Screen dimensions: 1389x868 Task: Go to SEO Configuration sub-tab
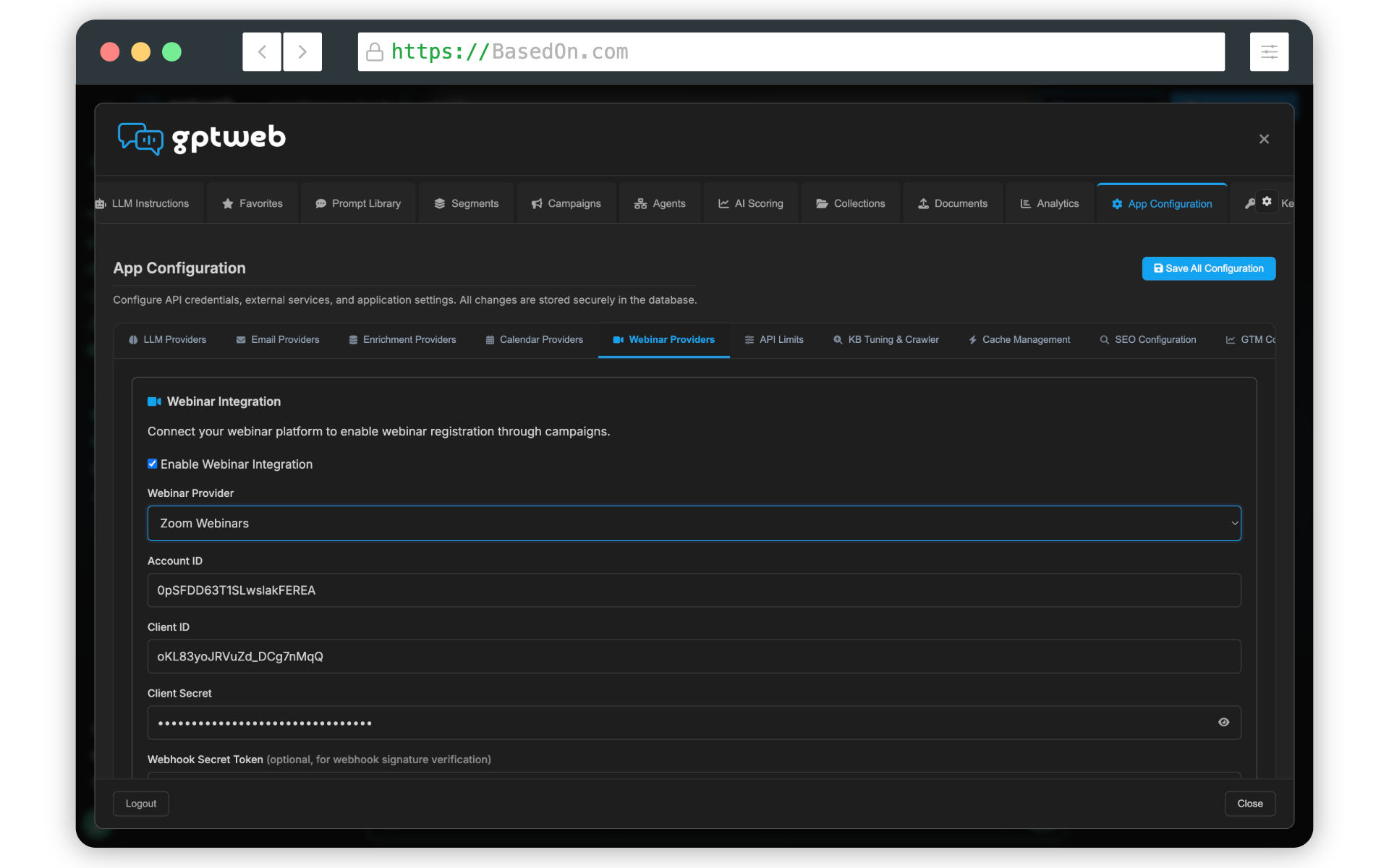pyautogui.click(x=1148, y=340)
